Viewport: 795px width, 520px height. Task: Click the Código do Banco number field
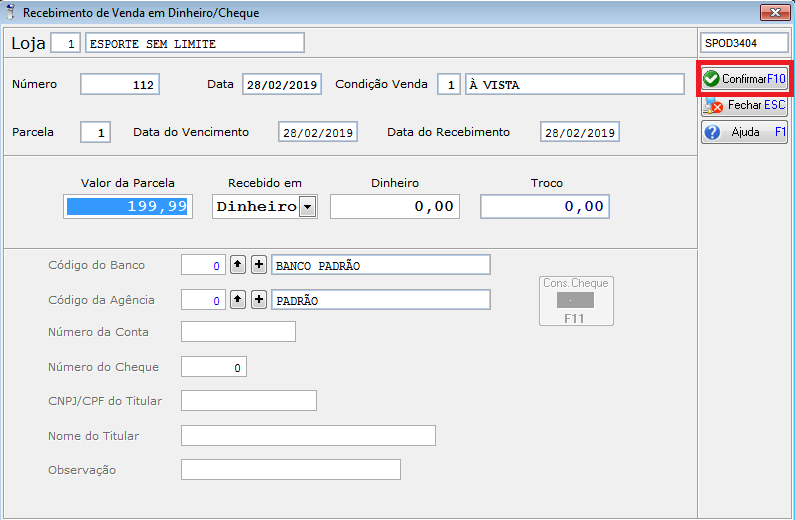click(x=203, y=265)
